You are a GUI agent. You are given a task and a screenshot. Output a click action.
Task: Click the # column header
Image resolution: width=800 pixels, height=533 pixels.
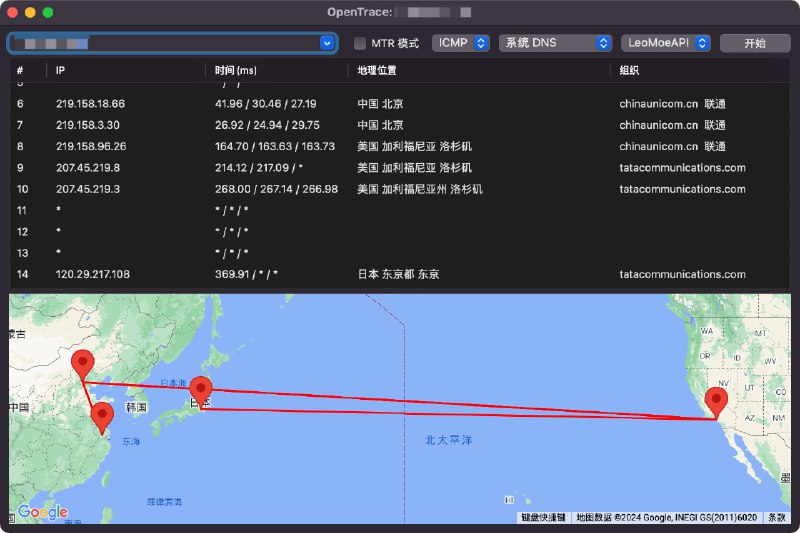pyautogui.click(x=20, y=70)
